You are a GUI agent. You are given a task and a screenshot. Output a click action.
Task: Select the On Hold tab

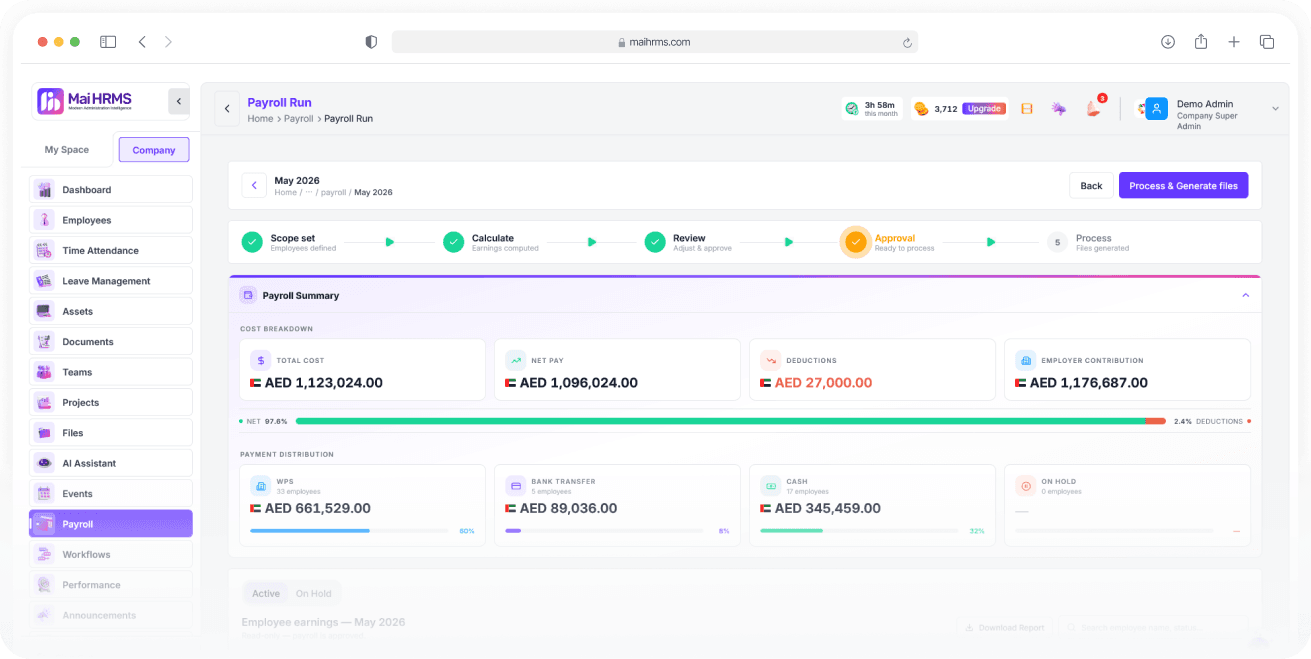(315, 593)
